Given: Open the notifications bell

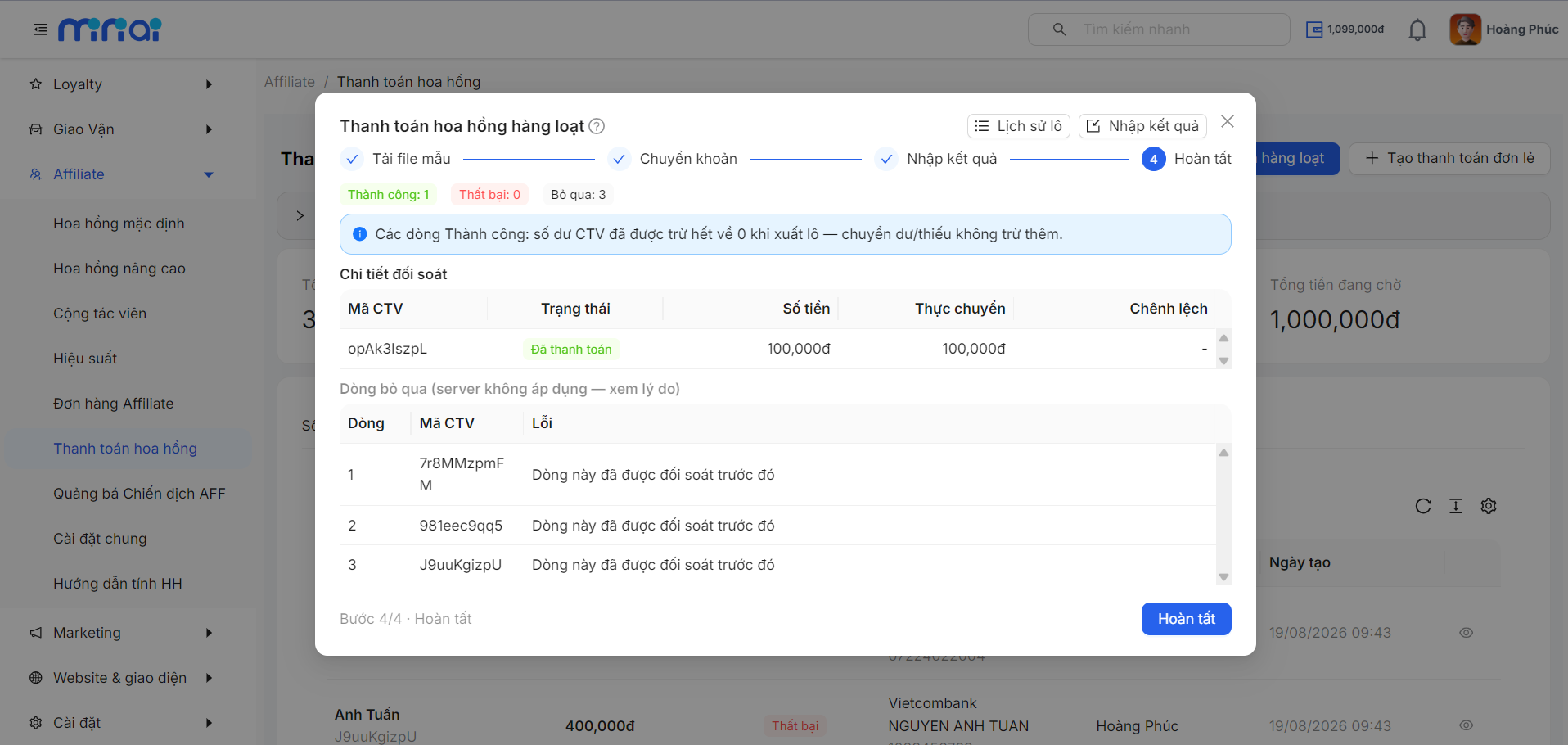Looking at the screenshot, I should coord(1417,30).
